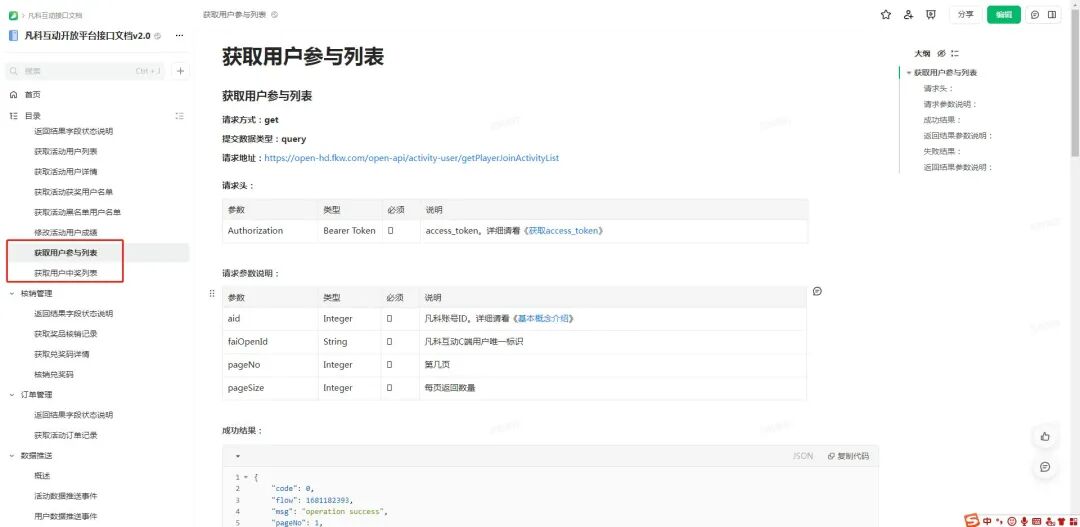The width and height of the screenshot is (1080, 527).
Task: Click the small icon after sidebar title v2.0
Action: click(x=158, y=36)
